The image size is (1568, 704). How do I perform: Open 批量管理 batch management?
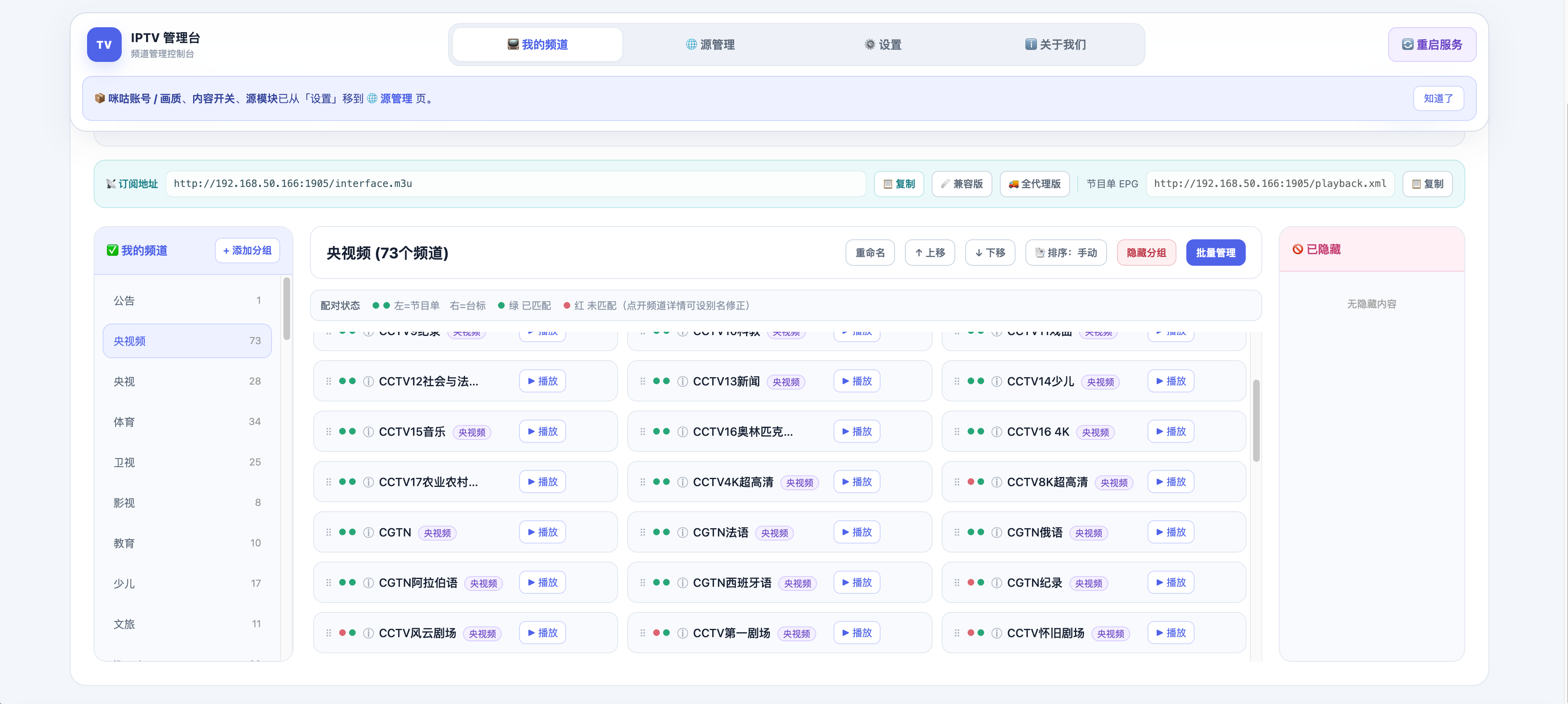[x=1216, y=253]
